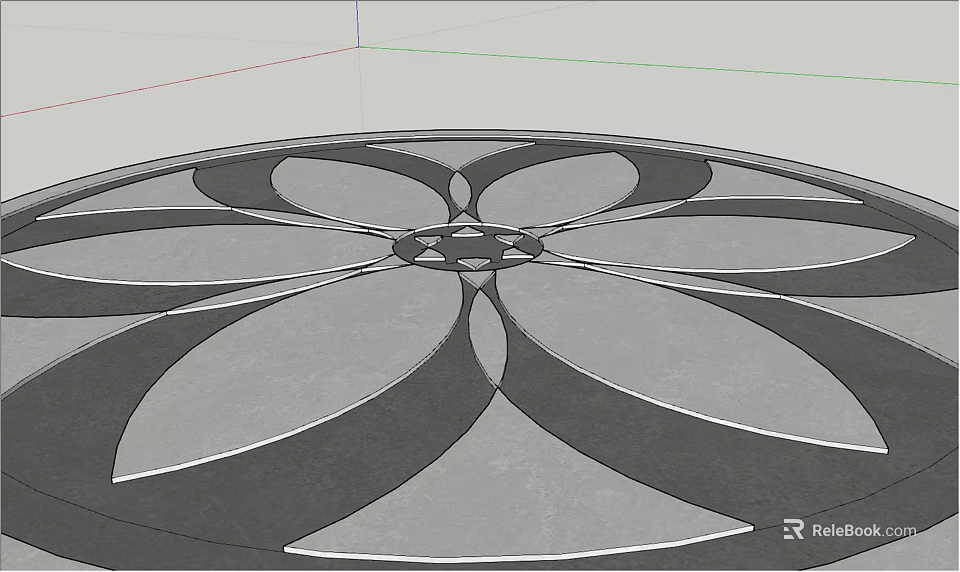Image resolution: width=960 pixels, height=572 pixels.
Task: Select the small lens shape above the central medallion
Action: (462, 190)
